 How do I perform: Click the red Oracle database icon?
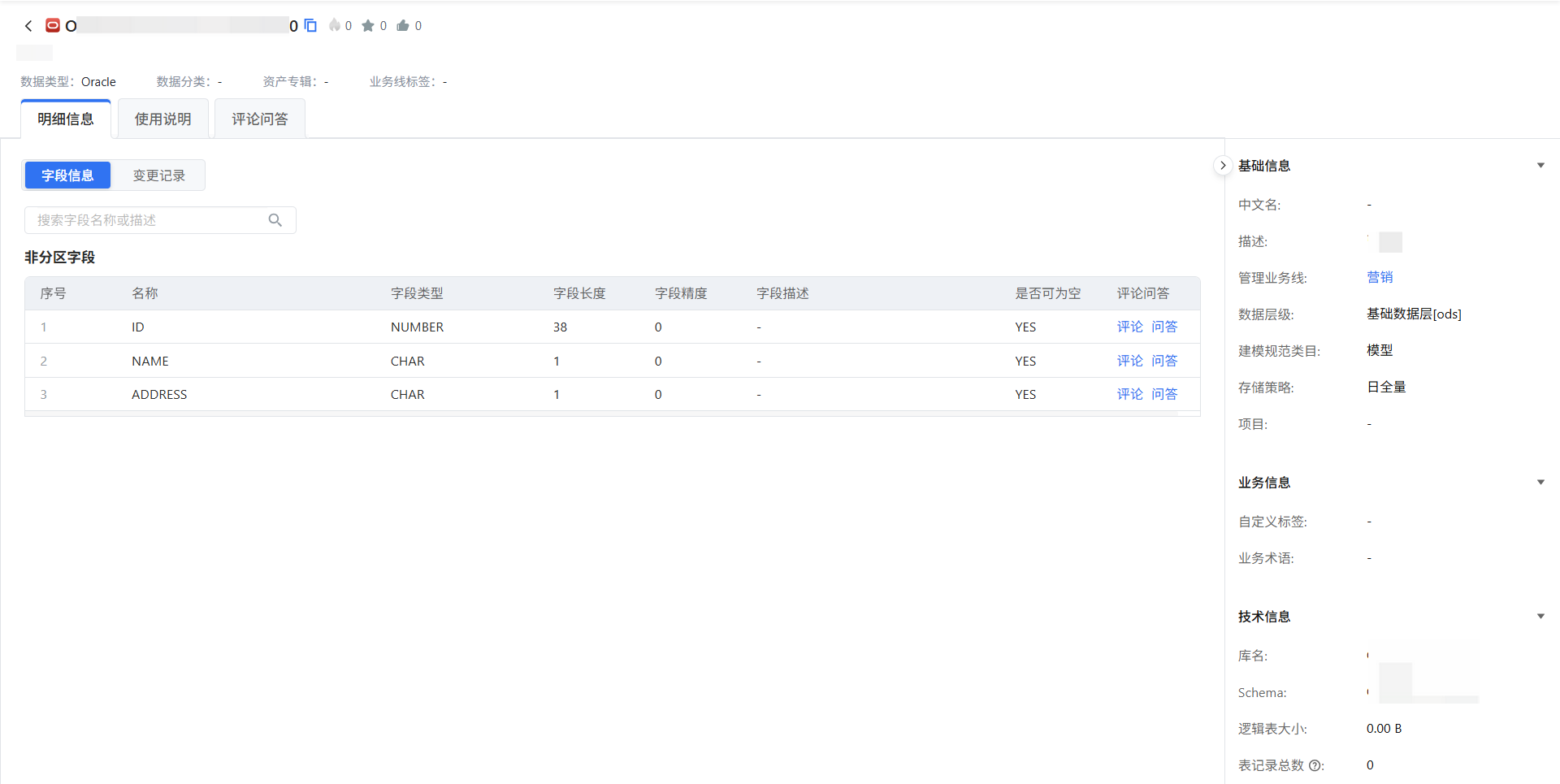coord(53,26)
